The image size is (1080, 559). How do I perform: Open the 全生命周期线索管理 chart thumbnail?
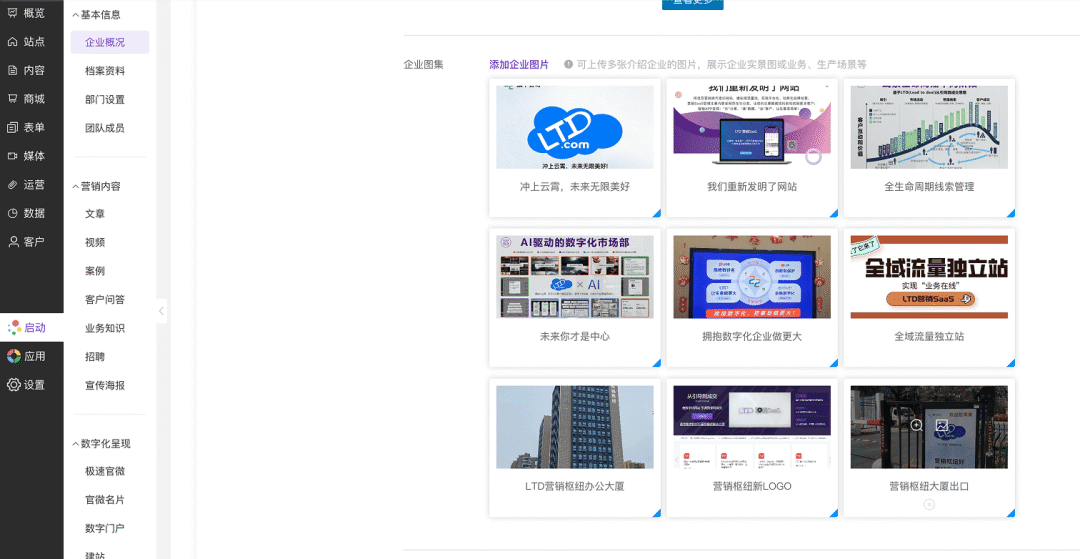(929, 127)
